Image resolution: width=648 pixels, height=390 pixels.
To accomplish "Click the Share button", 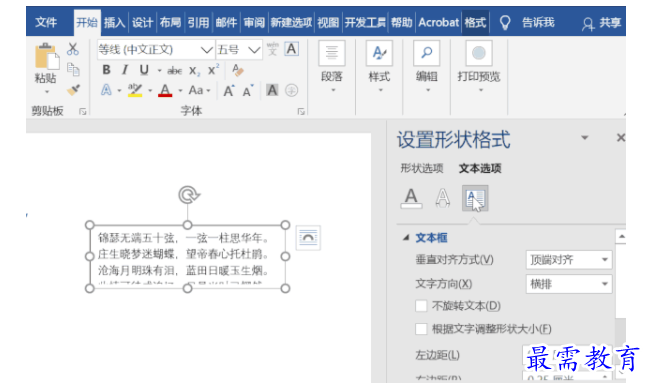I will (x=601, y=23).
